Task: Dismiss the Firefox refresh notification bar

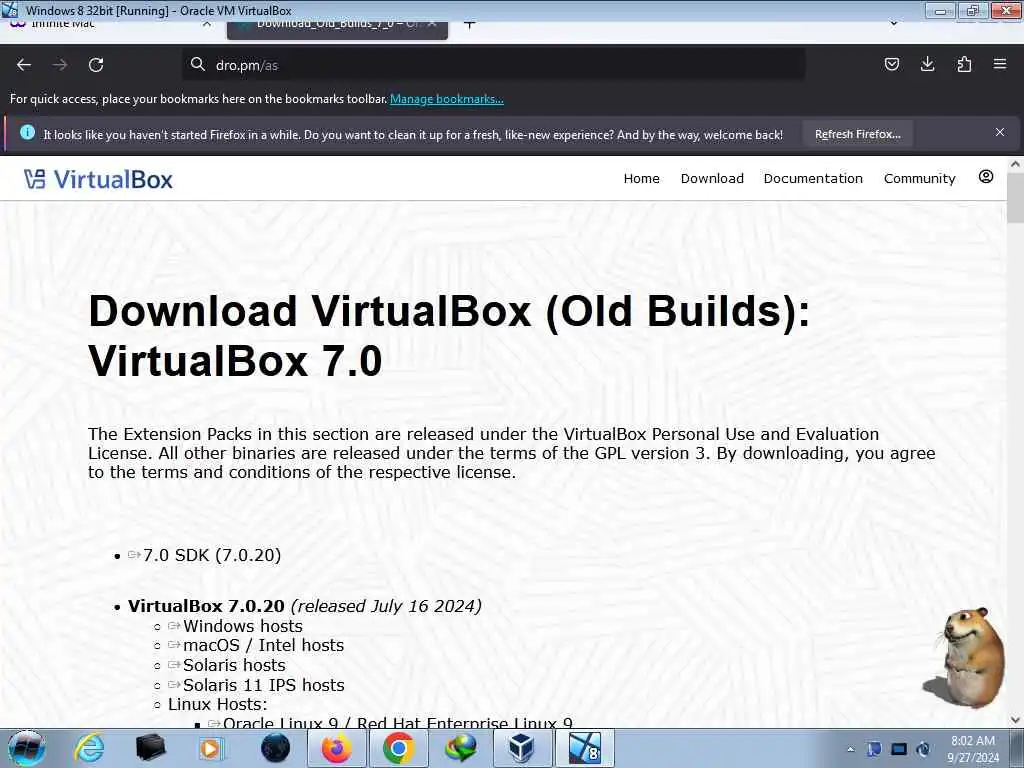Action: point(1000,133)
